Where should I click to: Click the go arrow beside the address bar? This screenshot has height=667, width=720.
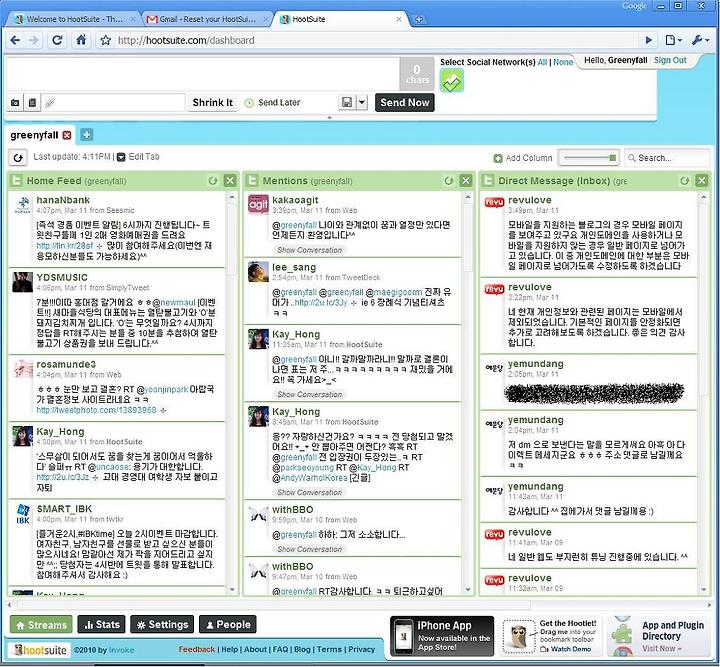tap(648, 40)
